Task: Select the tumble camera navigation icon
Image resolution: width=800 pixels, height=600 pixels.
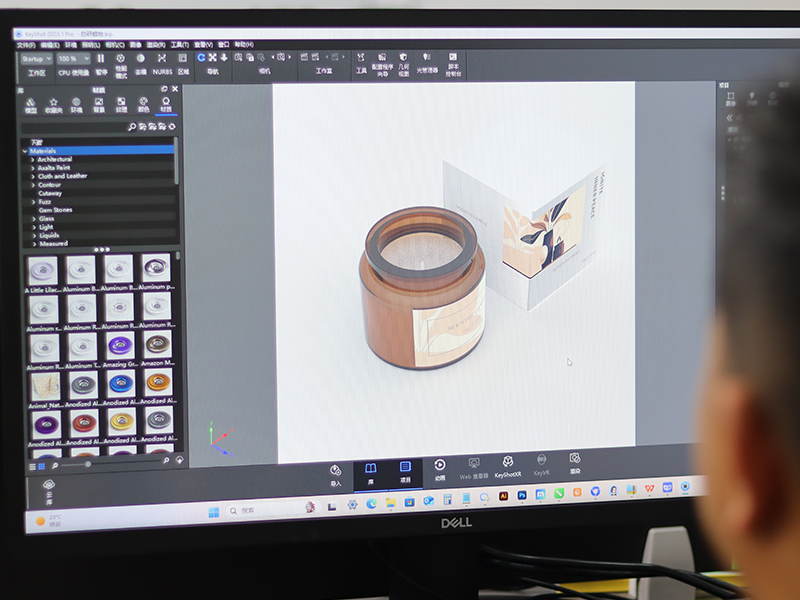Action: tap(202, 58)
